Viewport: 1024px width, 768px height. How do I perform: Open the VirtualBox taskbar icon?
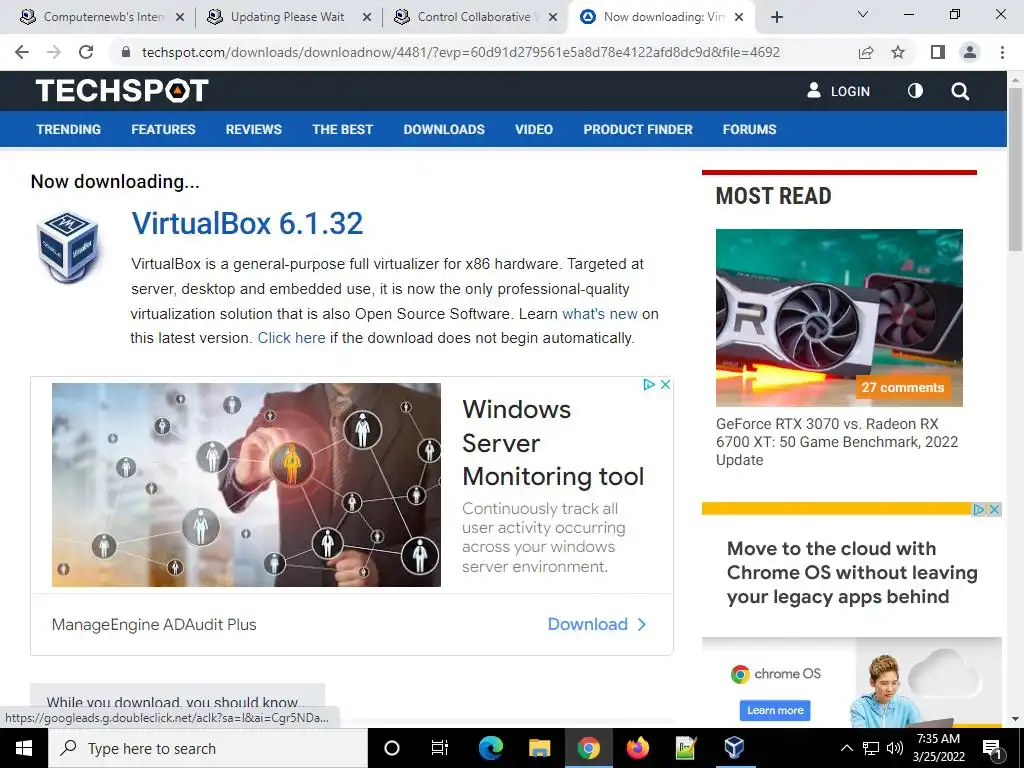point(734,748)
